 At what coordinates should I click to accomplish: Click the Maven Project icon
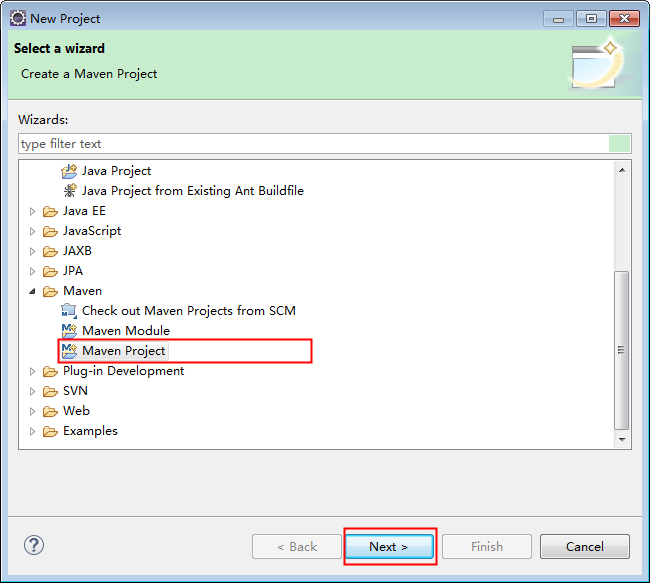[x=69, y=351]
